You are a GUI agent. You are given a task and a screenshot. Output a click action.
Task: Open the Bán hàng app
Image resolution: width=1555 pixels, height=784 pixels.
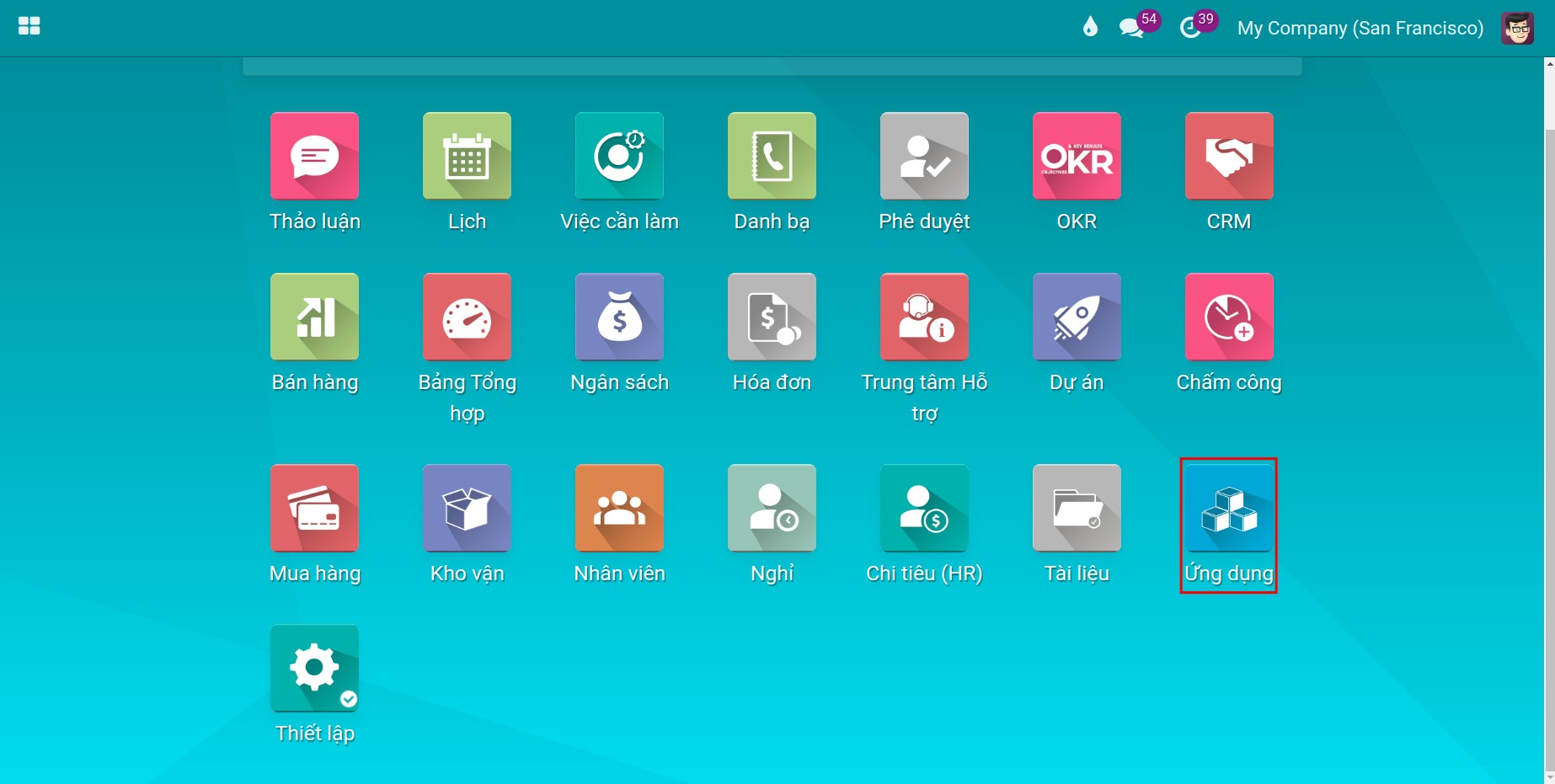314,317
